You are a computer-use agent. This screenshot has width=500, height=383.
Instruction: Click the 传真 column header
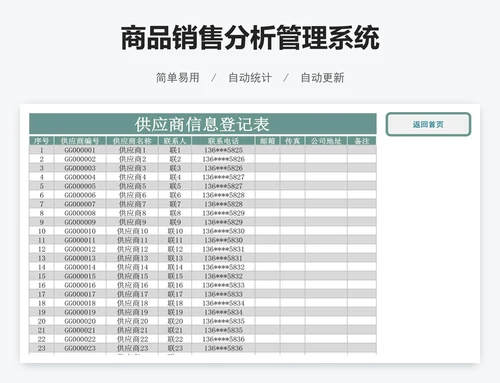(292, 141)
